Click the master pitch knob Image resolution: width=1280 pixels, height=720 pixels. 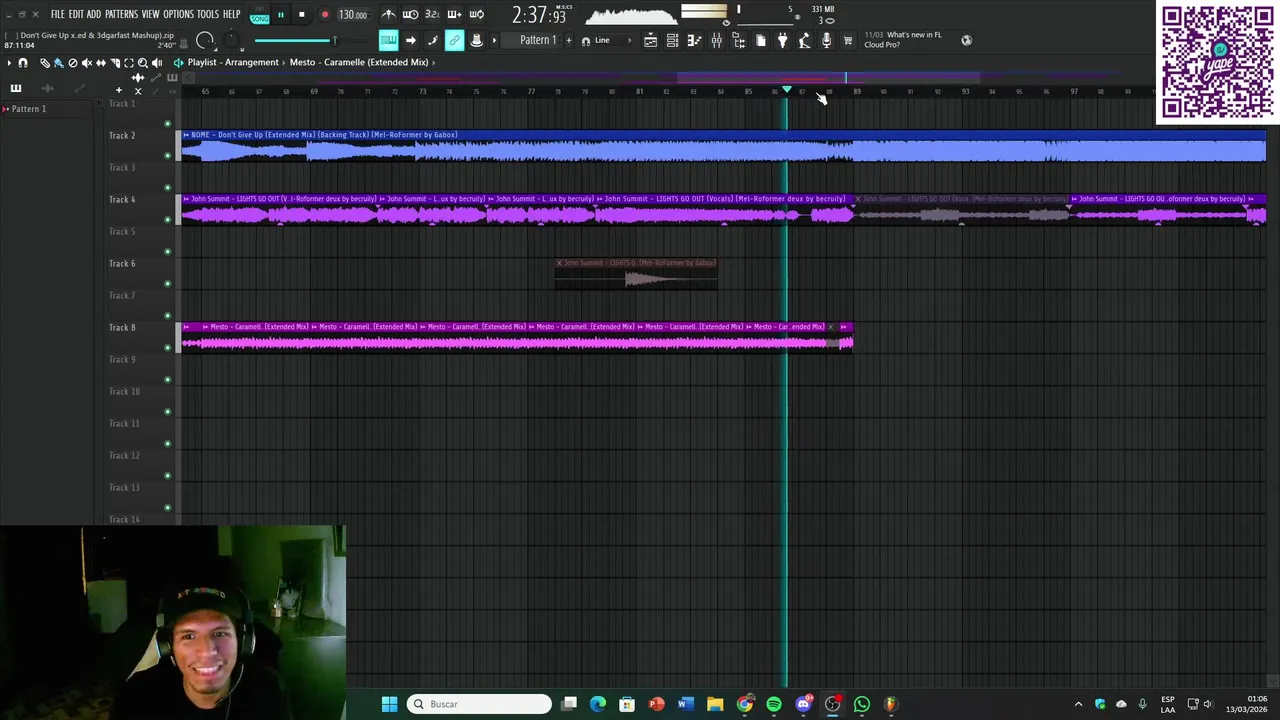point(230,39)
